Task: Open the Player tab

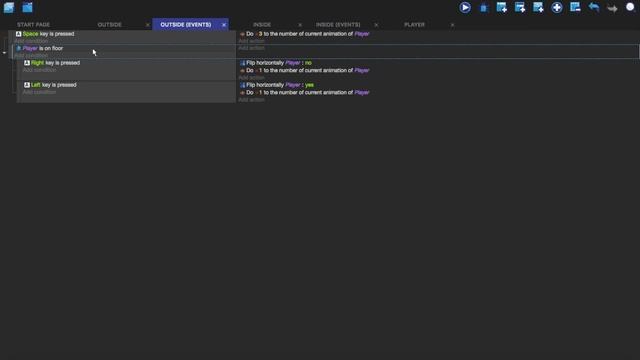Action: tap(414, 24)
